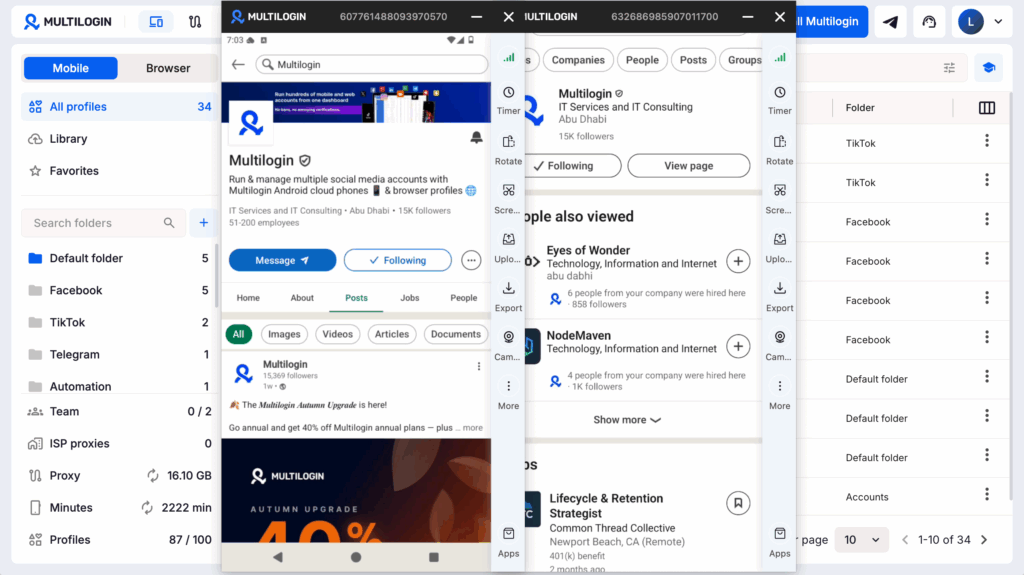1024x575 pixels.
Task: Open row menu for Accounts folder profile
Action: click(987, 495)
